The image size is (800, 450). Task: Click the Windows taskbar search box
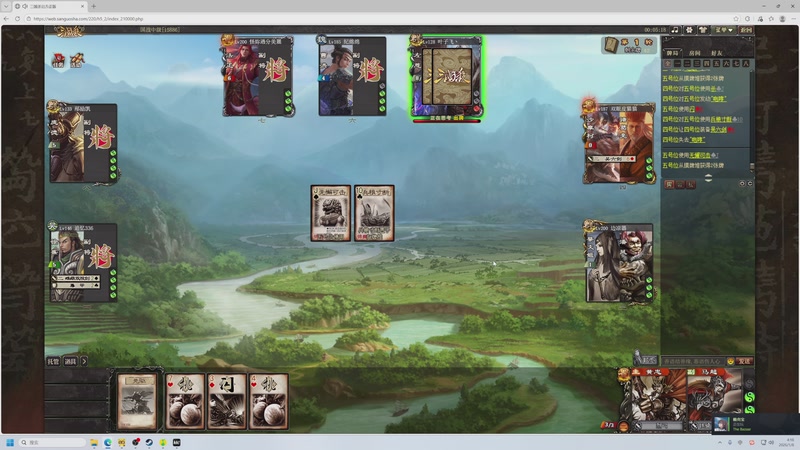coord(52,442)
